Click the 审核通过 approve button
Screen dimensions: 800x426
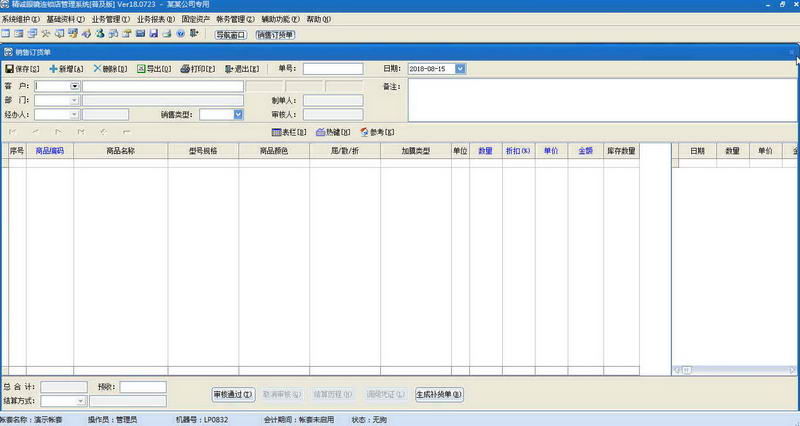pyautogui.click(x=233, y=394)
